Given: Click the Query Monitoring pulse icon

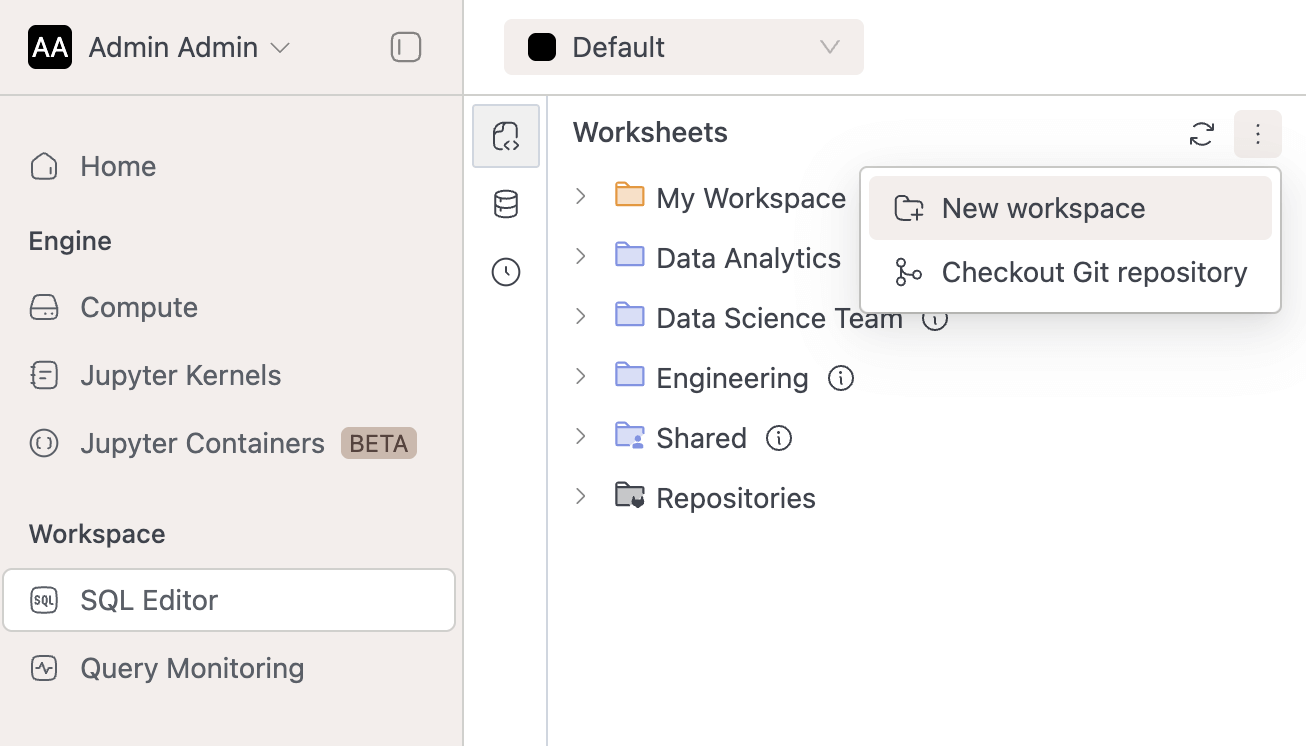Looking at the screenshot, I should pyautogui.click(x=44, y=668).
